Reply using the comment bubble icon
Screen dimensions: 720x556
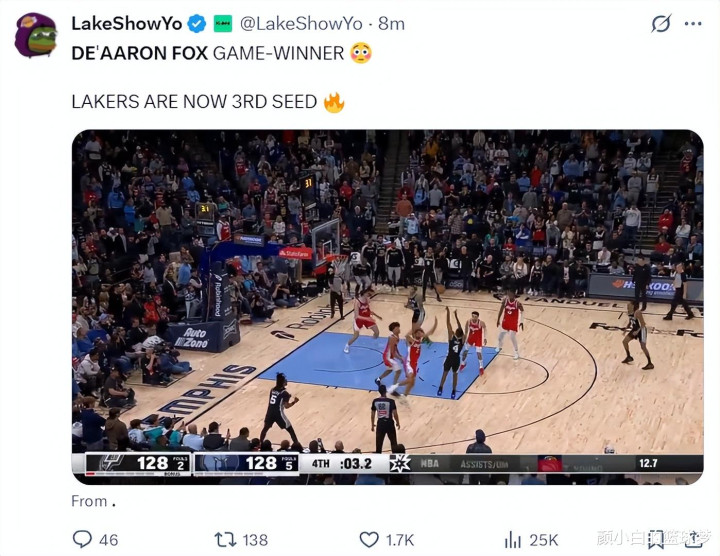[82, 539]
